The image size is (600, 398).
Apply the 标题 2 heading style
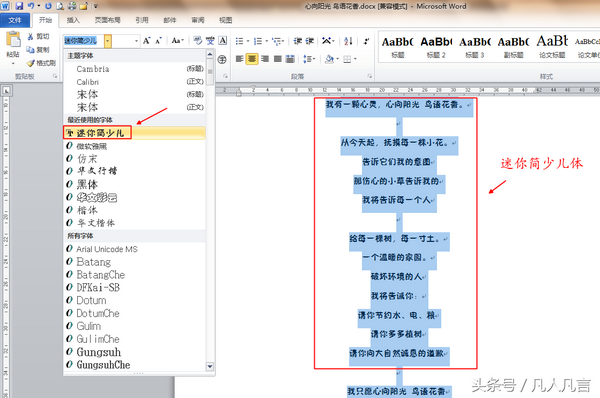click(437, 47)
